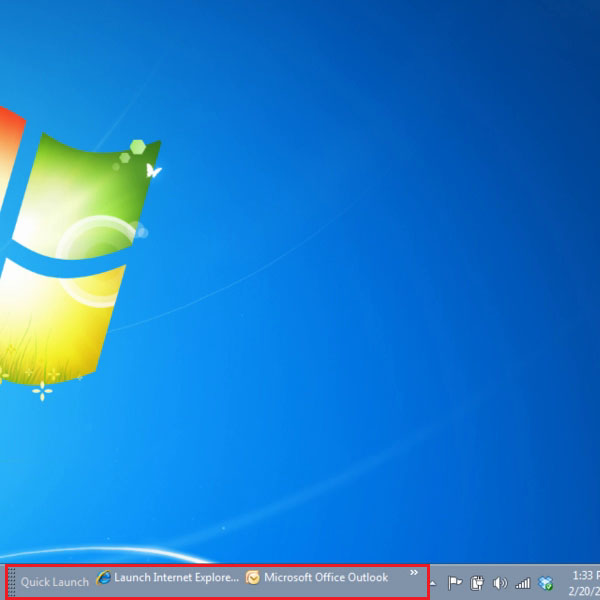Click the 'Launch Internet Explore...' label
The image size is (600, 600).
click(176, 577)
